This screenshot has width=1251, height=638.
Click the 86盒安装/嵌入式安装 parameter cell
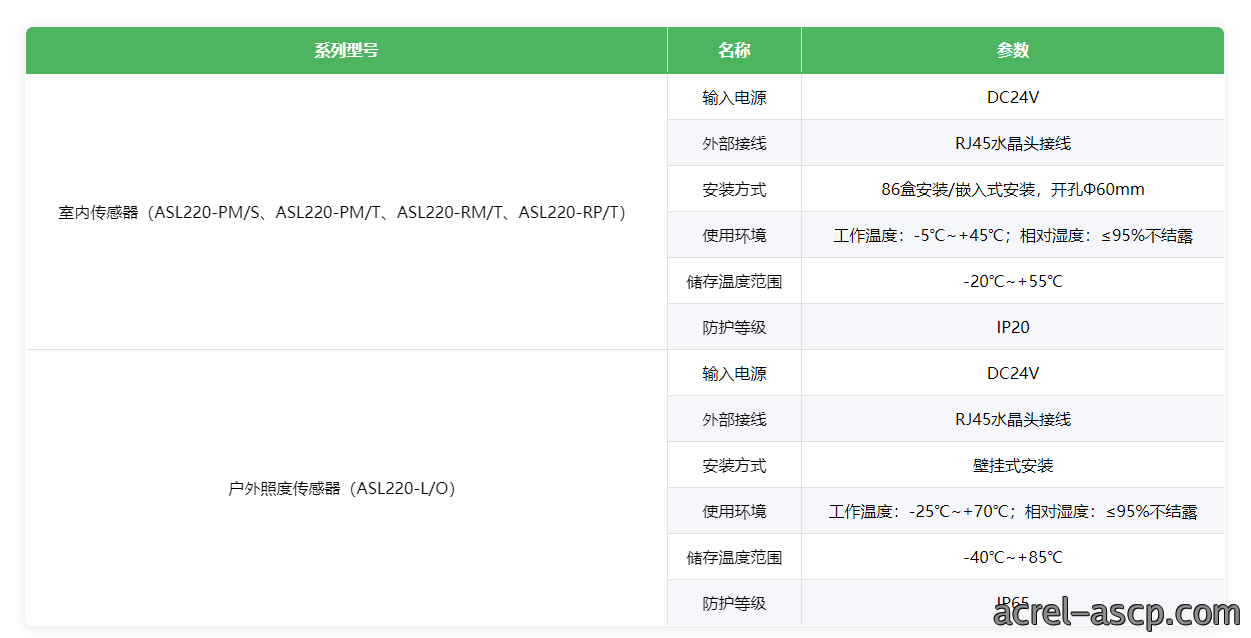pos(1013,189)
